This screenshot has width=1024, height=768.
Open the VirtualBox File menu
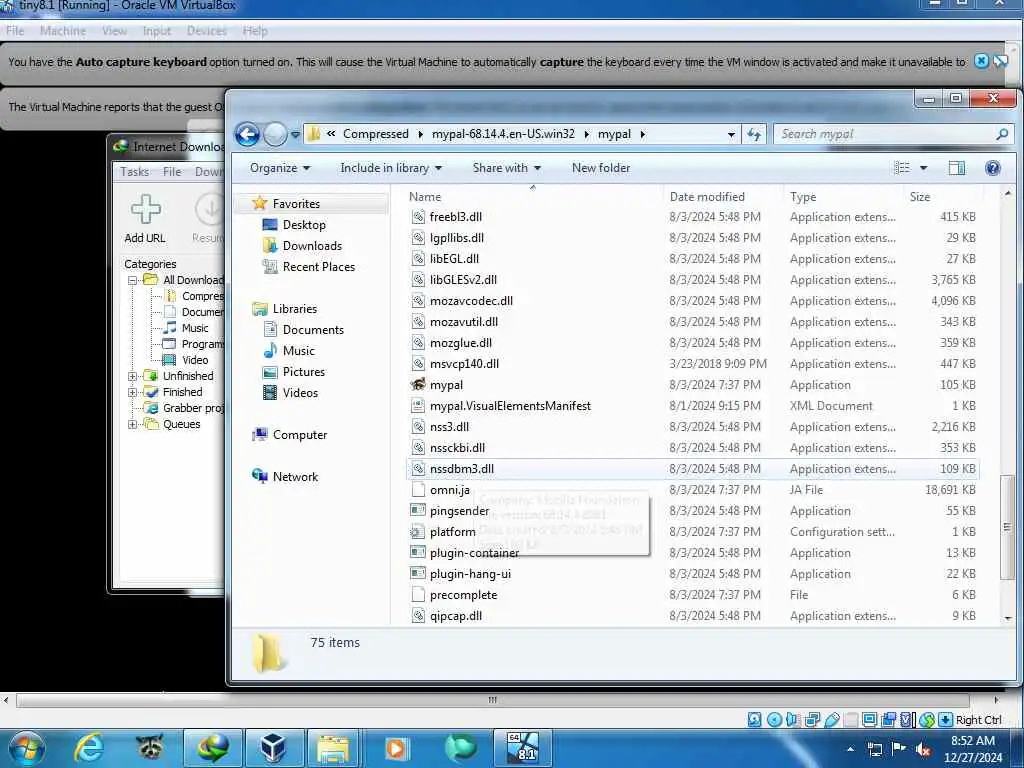pyautogui.click(x=15, y=31)
